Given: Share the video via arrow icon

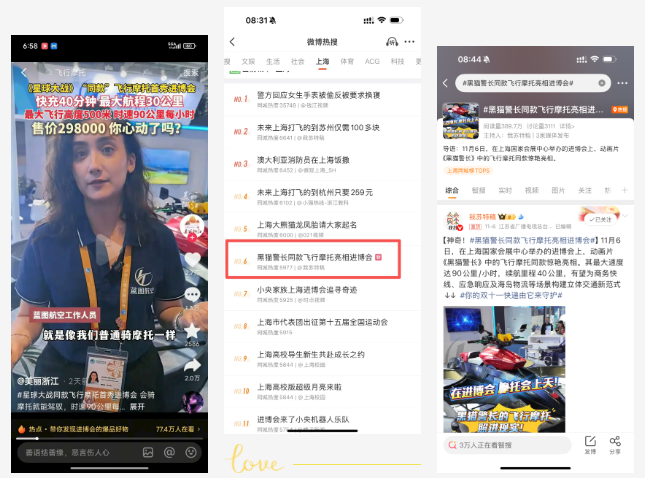Looking at the screenshot, I should (192, 365).
